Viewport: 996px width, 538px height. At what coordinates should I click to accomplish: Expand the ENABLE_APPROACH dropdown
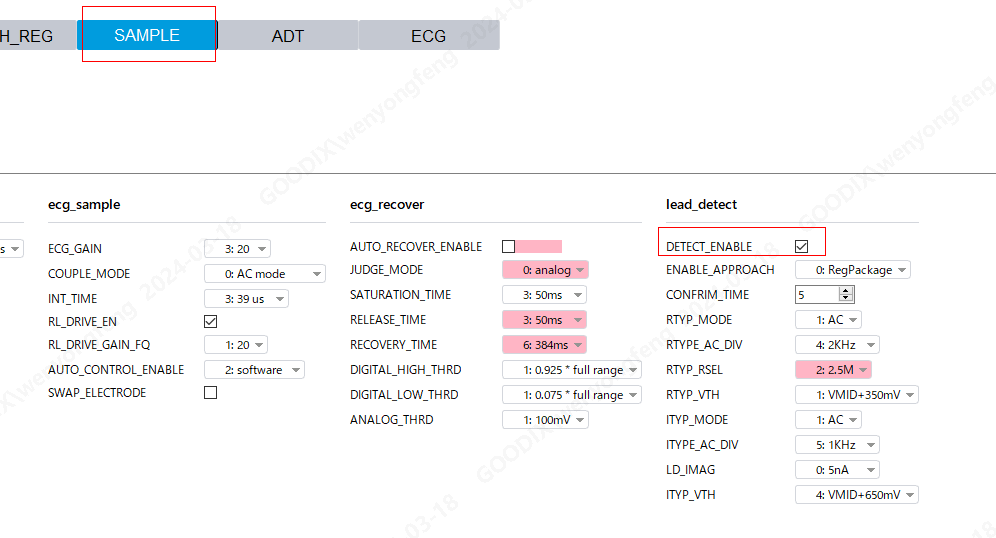click(x=852, y=270)
